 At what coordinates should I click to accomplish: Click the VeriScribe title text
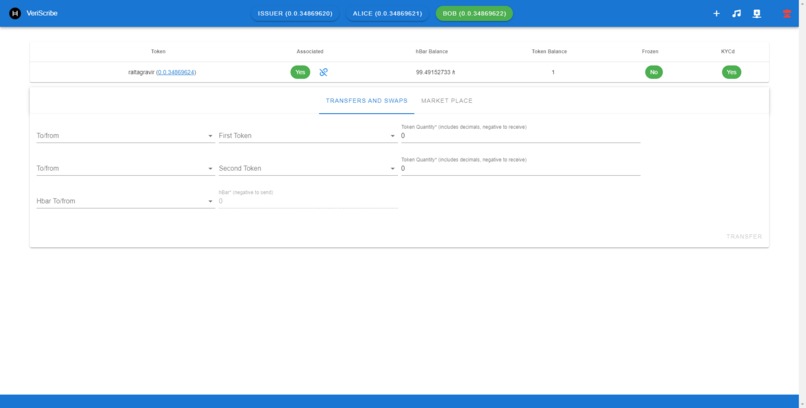coord(42,13)
